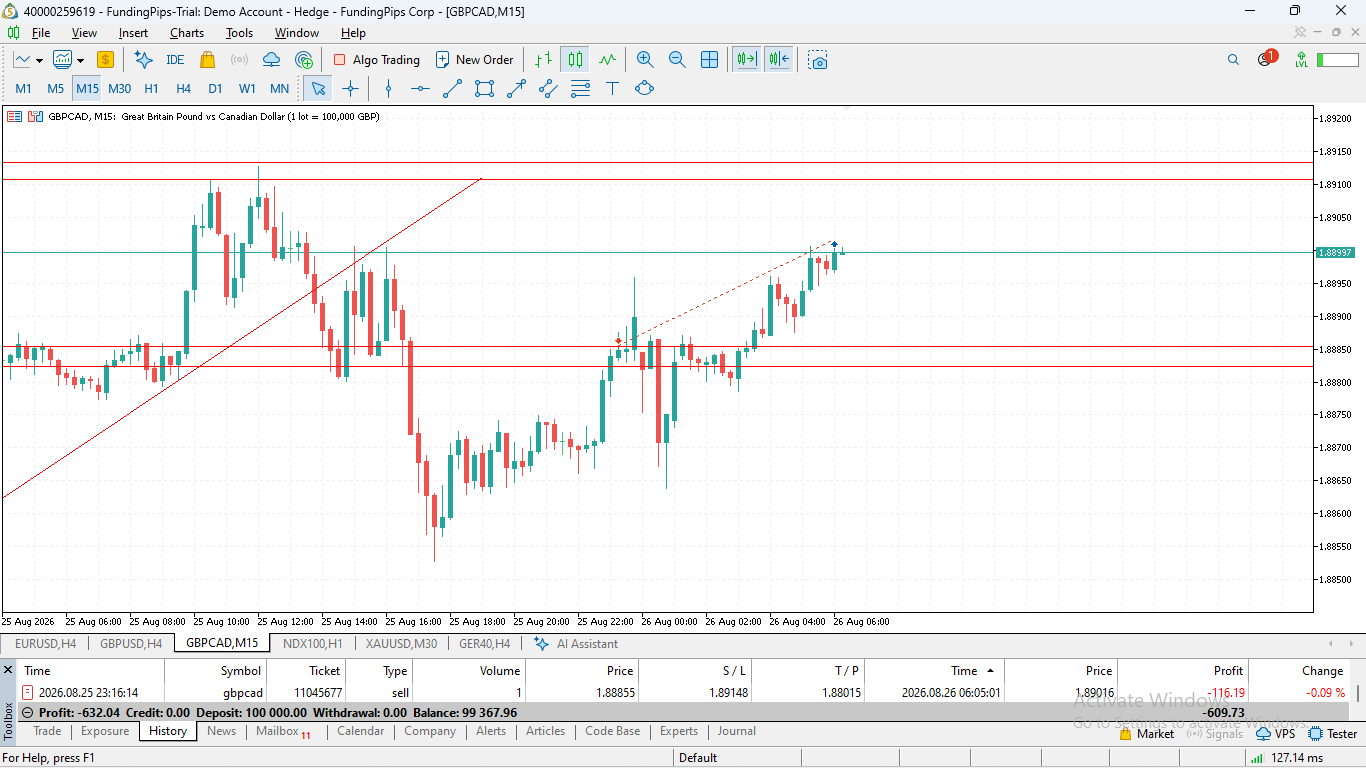Click the 1.88997 current price label
Image resolution: width=1366 pixels, height=768 pixels.
click(x=1336, y=252)
